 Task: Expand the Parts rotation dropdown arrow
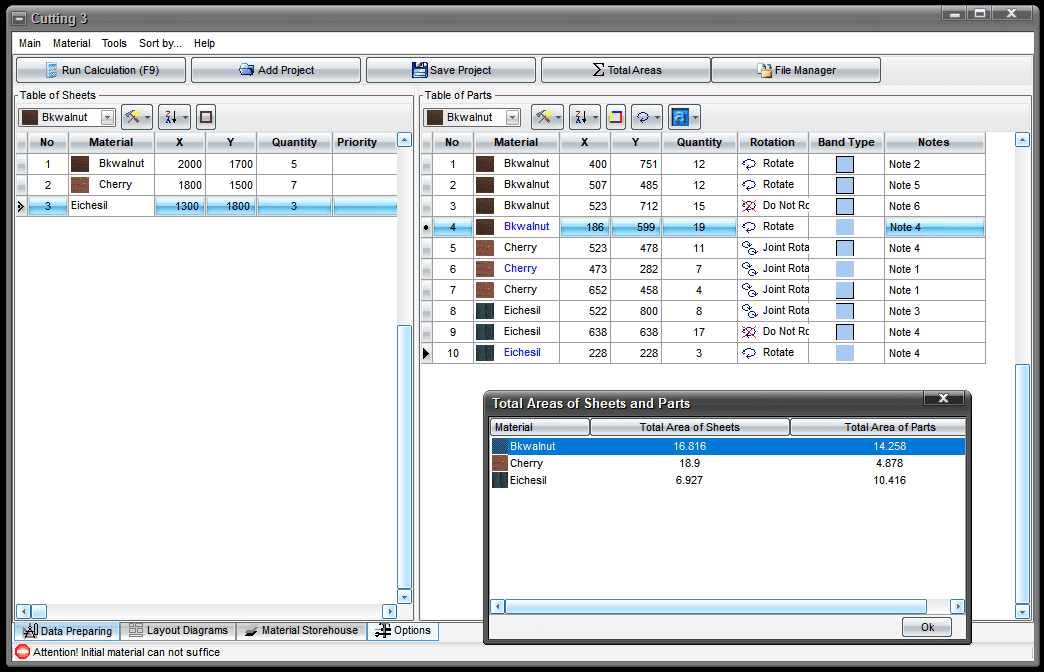pos(657,118)
